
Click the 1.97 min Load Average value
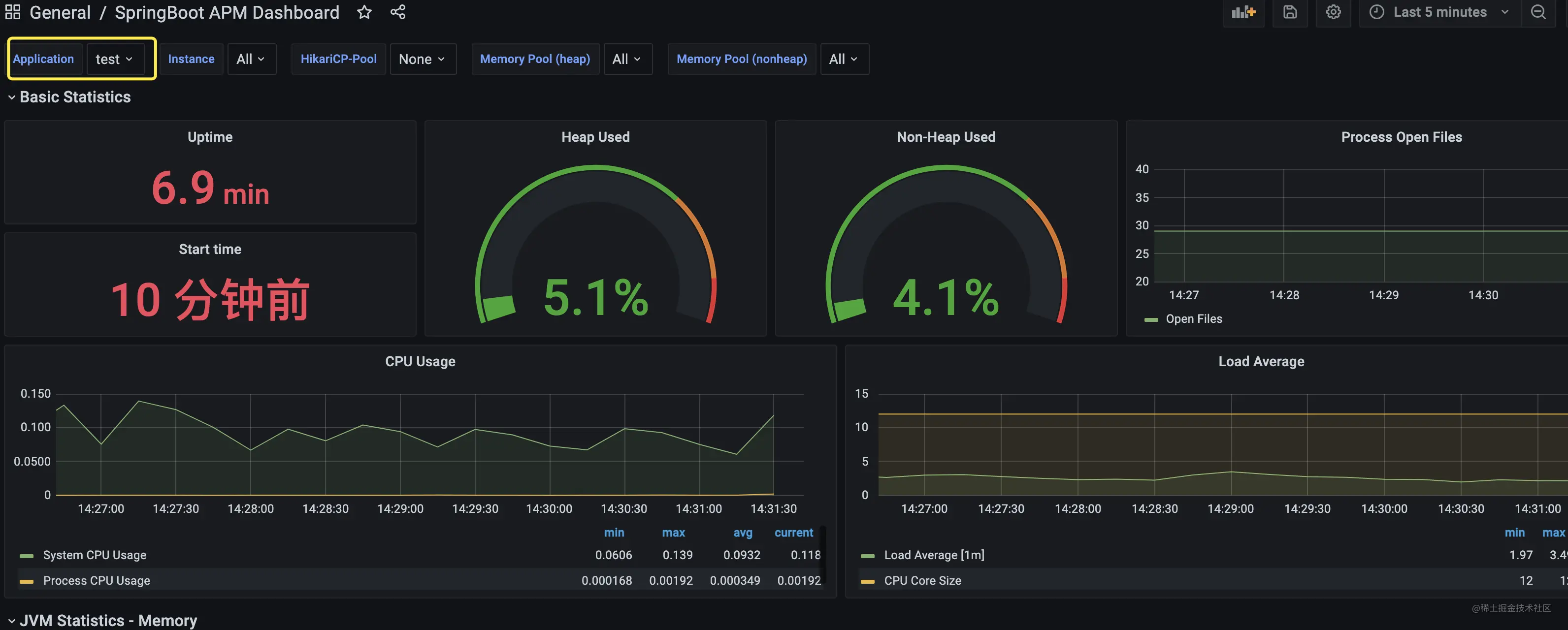pos(1521,555)
